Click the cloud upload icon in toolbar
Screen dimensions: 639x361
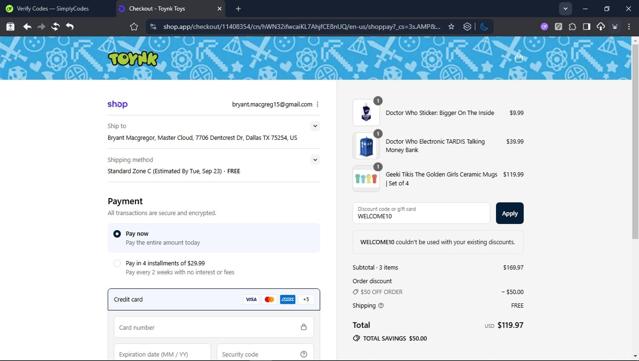pos(601,26)
